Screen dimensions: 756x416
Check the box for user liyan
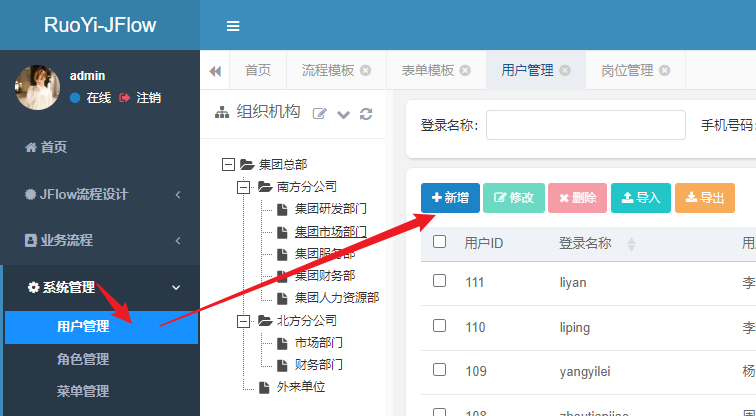pyautogui.click(x=439, y=282)
